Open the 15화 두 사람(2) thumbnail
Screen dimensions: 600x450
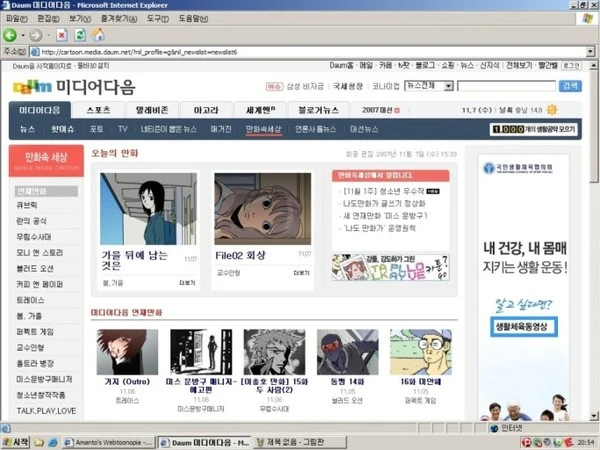[x=274, y=352]
